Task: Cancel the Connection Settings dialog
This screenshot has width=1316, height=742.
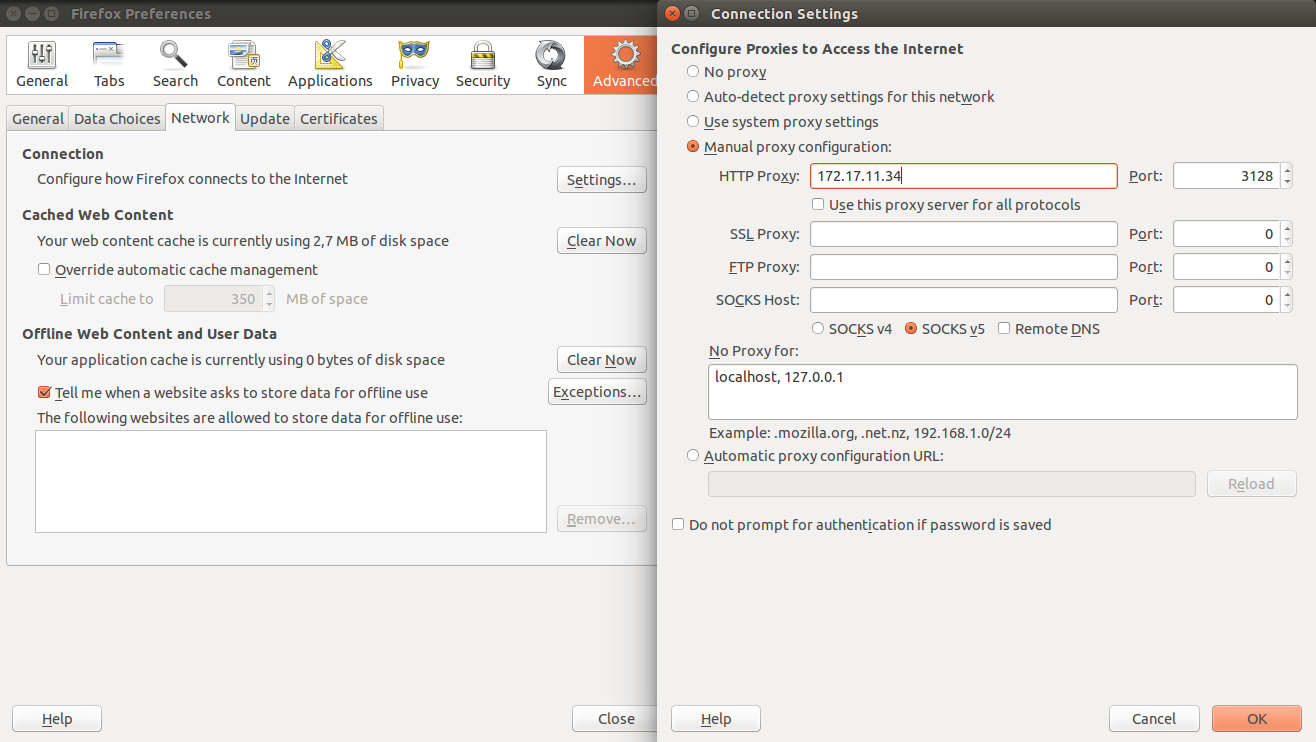Action: pyautogui.click(x=1154, y=718)
